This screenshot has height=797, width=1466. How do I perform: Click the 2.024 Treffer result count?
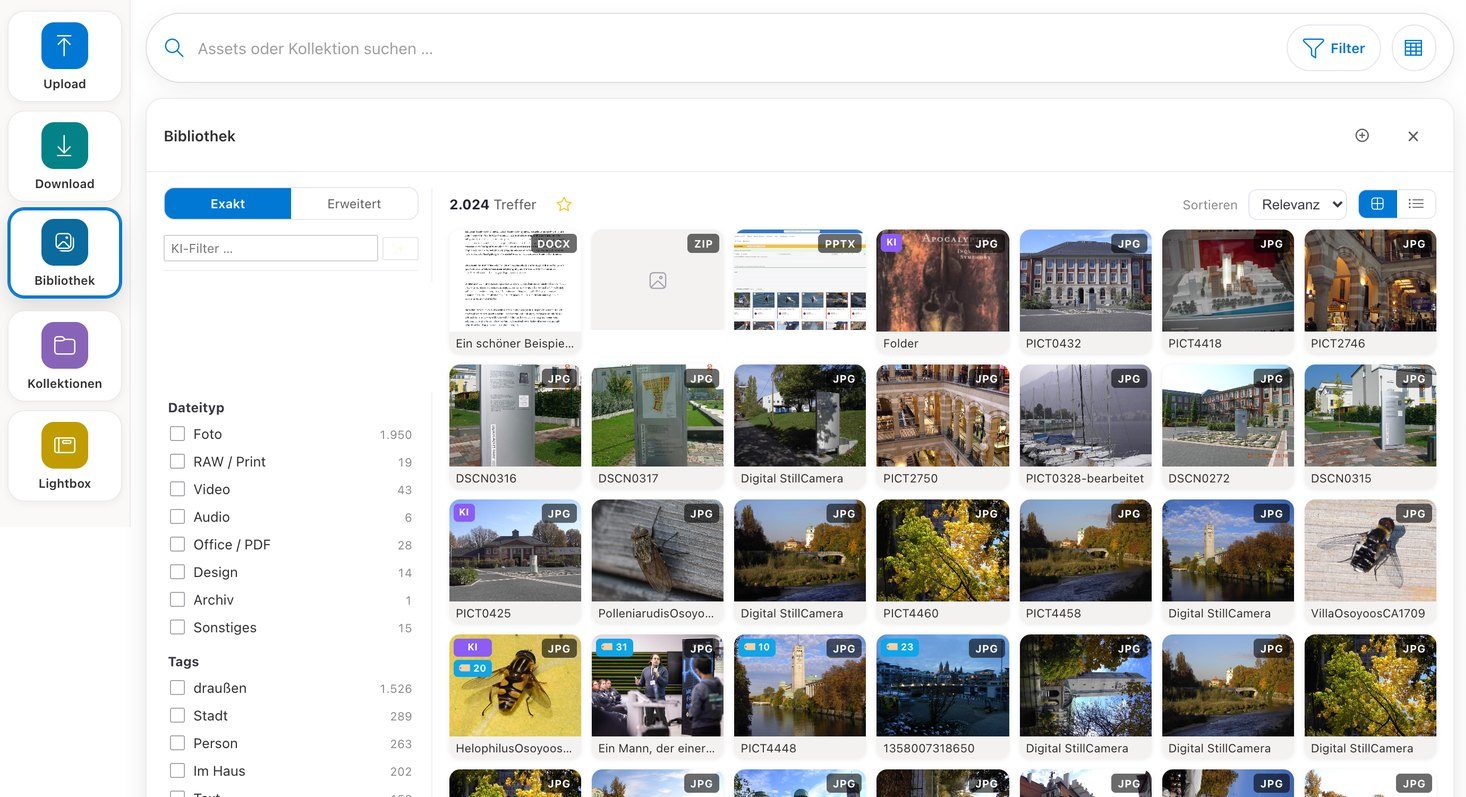(x=493, y=204)
